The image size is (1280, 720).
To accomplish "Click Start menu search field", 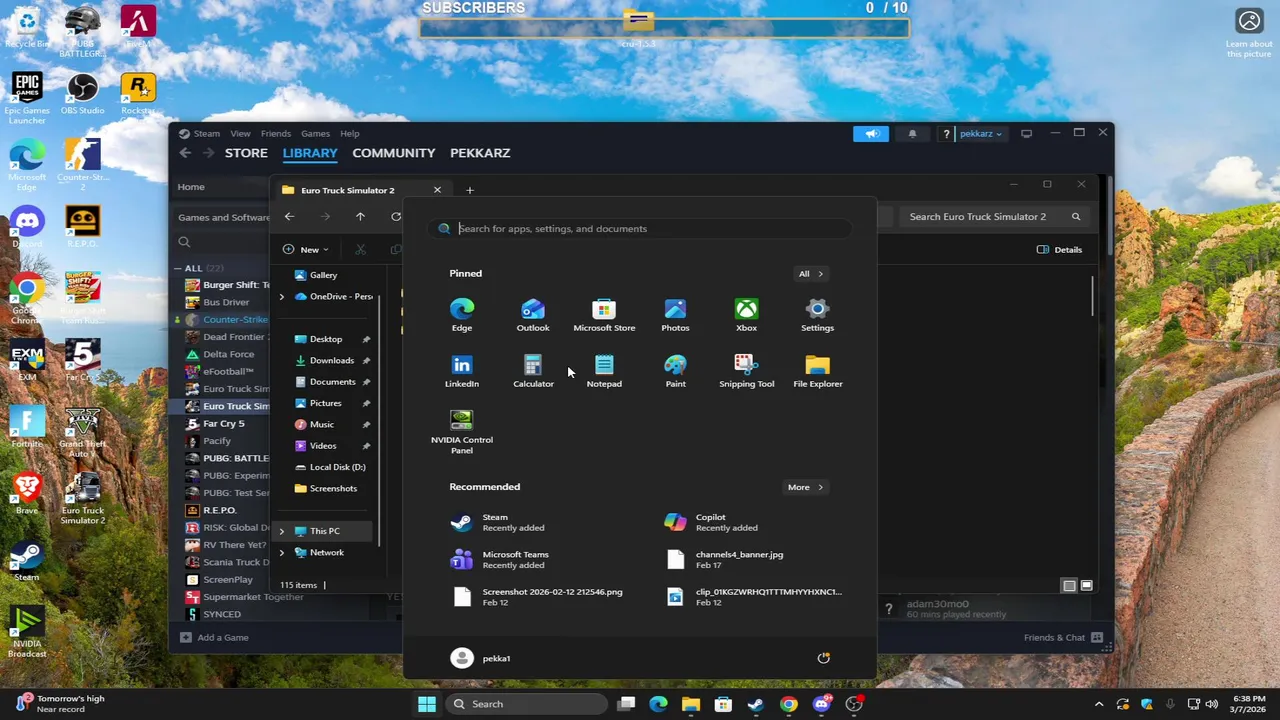I will 640,229.
